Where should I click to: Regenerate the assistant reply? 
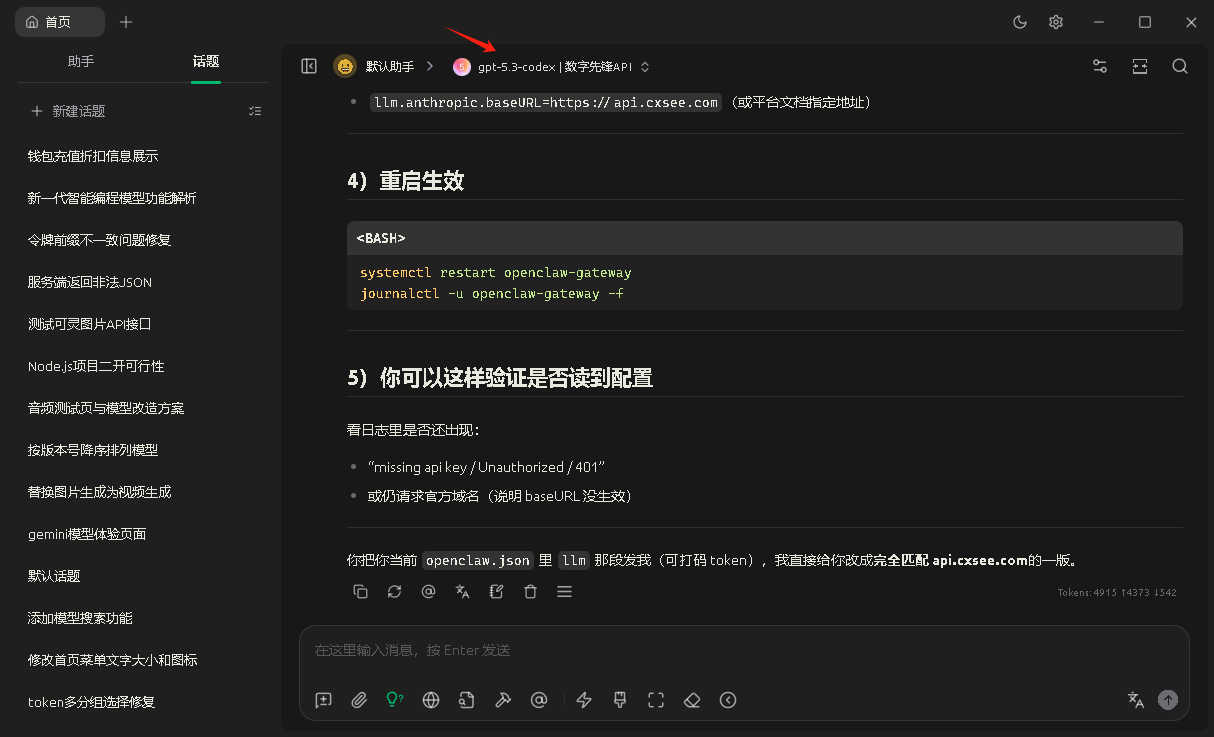[x=395, y=592]
